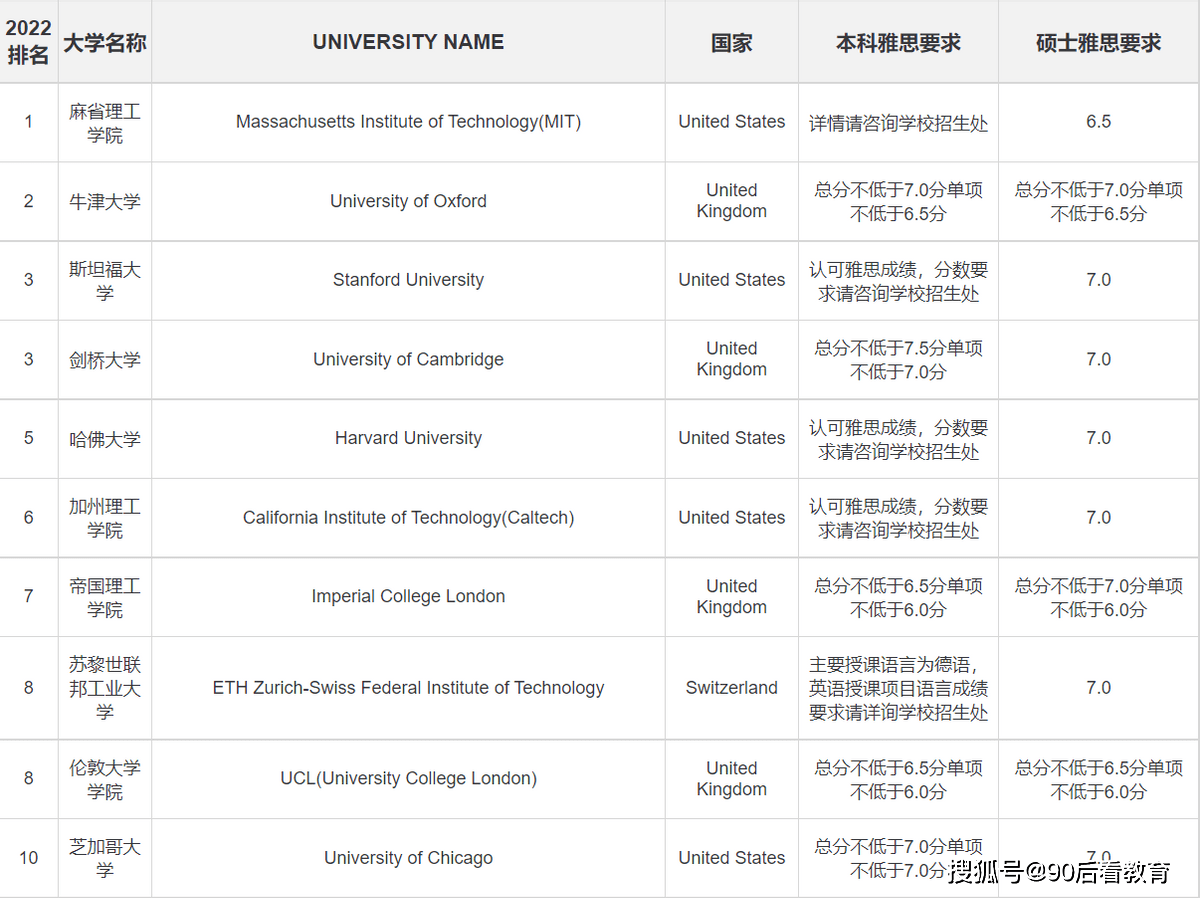Click Oxford's master's IELTS requirement cell
Image resolution: width=1200 pixels, height=898 pixels.
(1099, 202)
